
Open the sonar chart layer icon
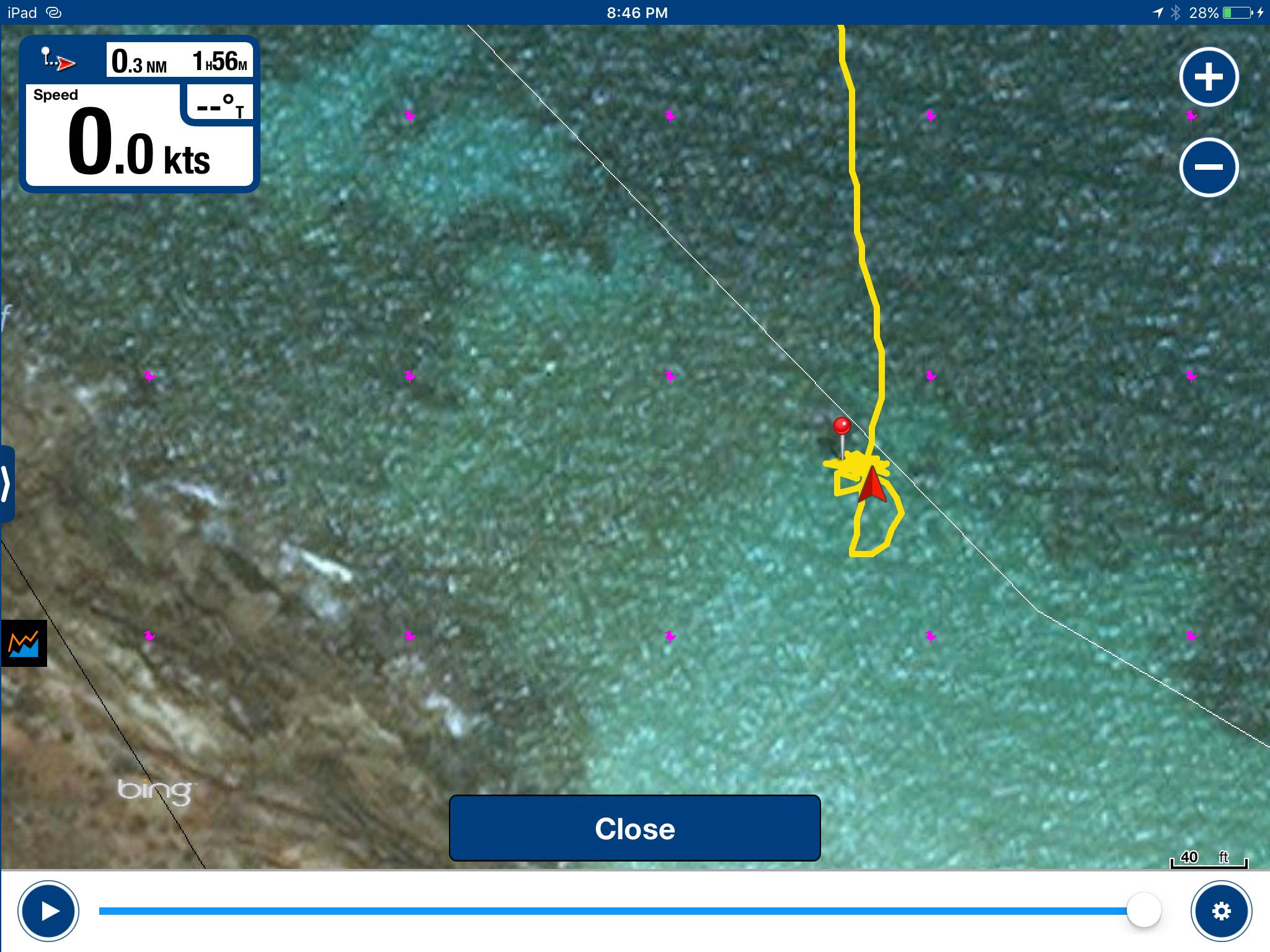coord(24,643)
